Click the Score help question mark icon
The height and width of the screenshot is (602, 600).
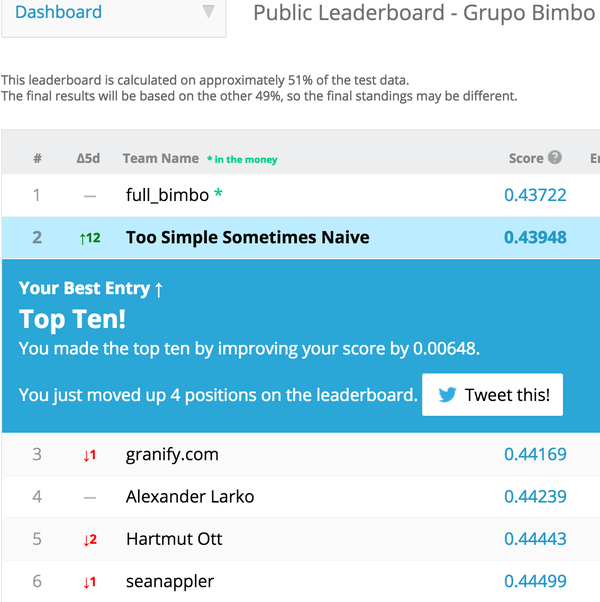(555, 157)
